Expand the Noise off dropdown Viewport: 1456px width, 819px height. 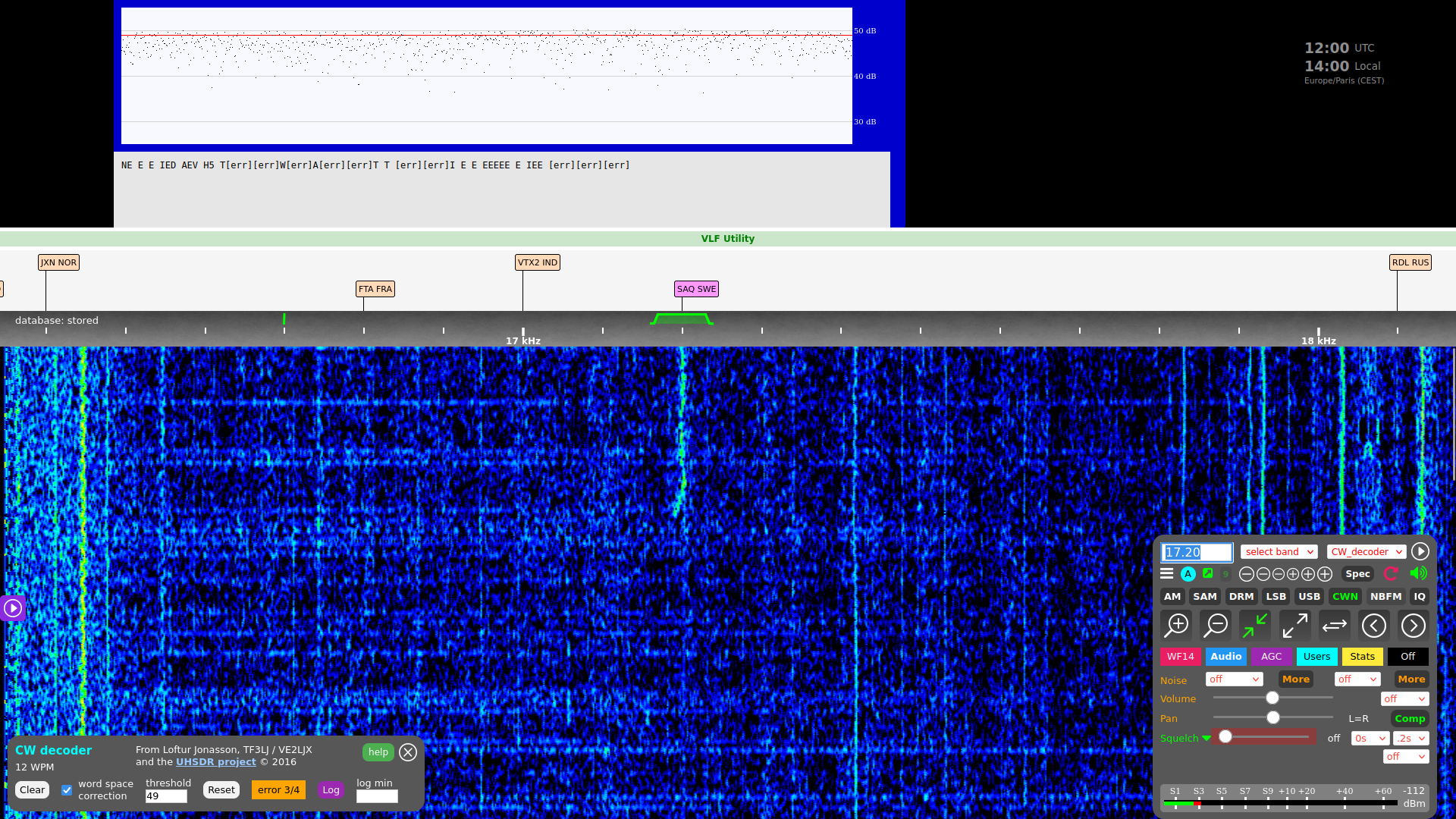point(1234,679)
